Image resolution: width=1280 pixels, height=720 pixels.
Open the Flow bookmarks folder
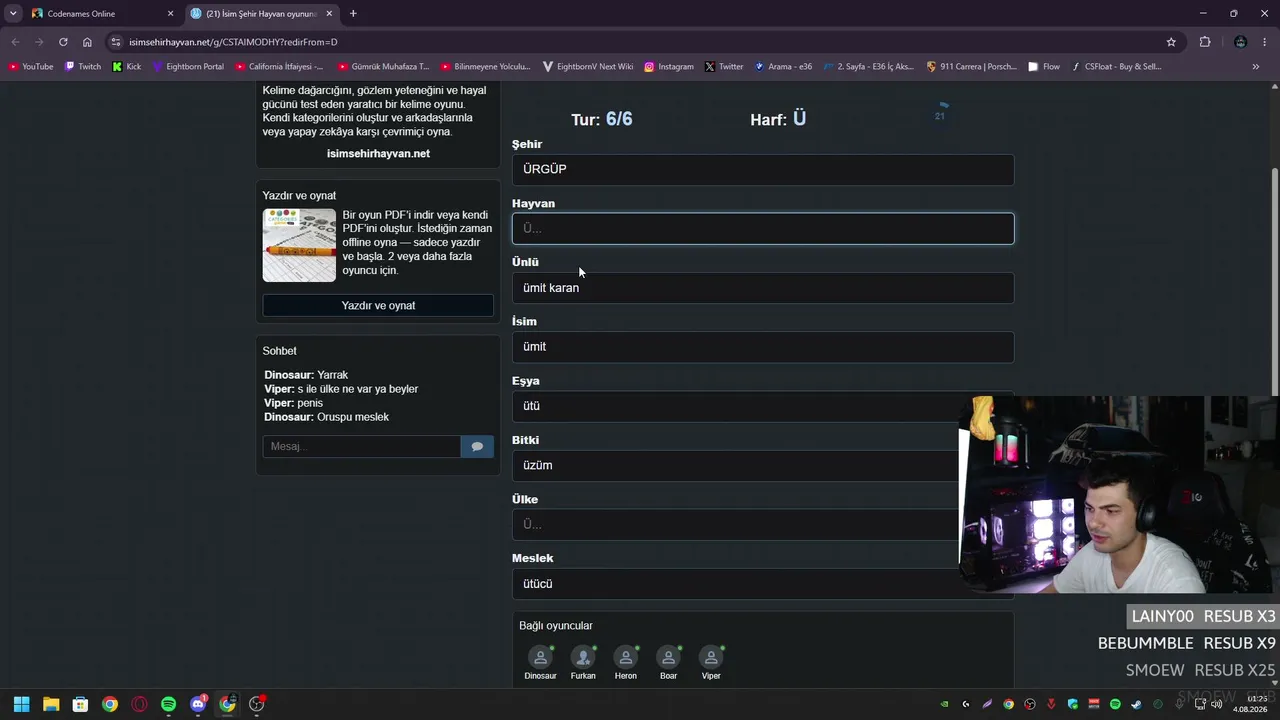[1044, 67]
